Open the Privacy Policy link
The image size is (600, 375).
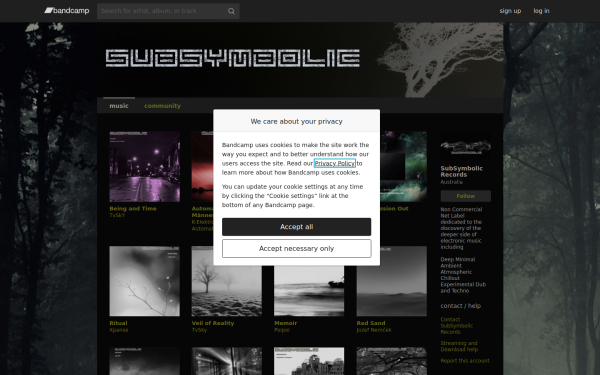334,163
